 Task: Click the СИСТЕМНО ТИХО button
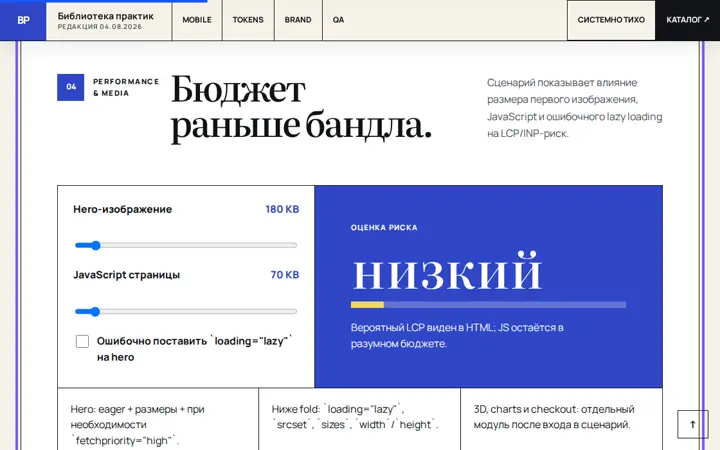tap(611, 20)
